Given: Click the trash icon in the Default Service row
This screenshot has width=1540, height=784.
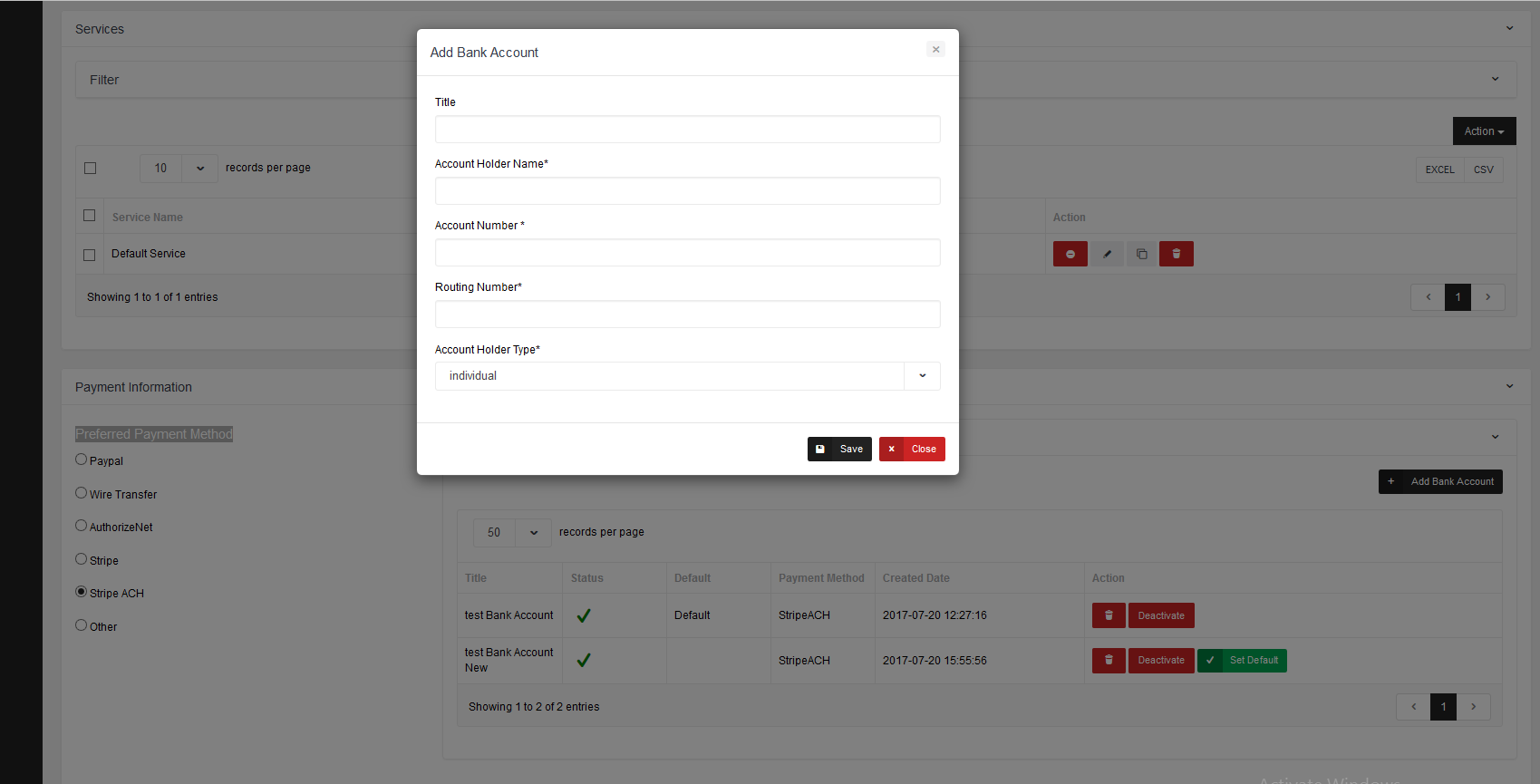Looking at the screenshot, I should click(1176, 254).
